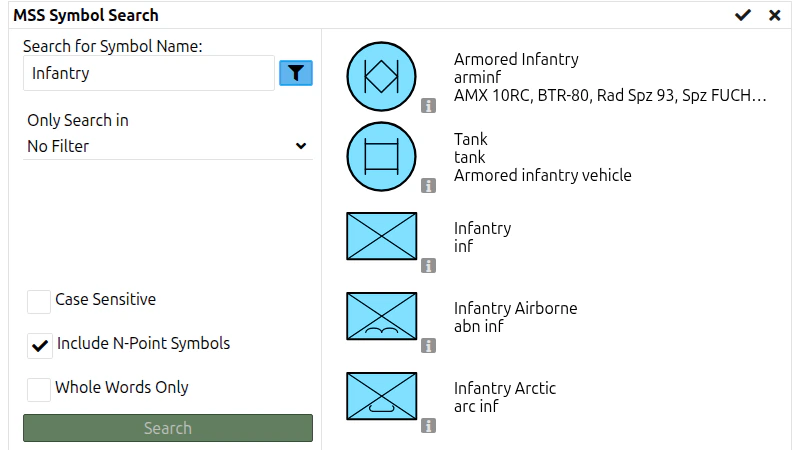Select the Infantry Airborne symbol
The width and height of the screenshot is (800, 450).
[x=382, y=316]
